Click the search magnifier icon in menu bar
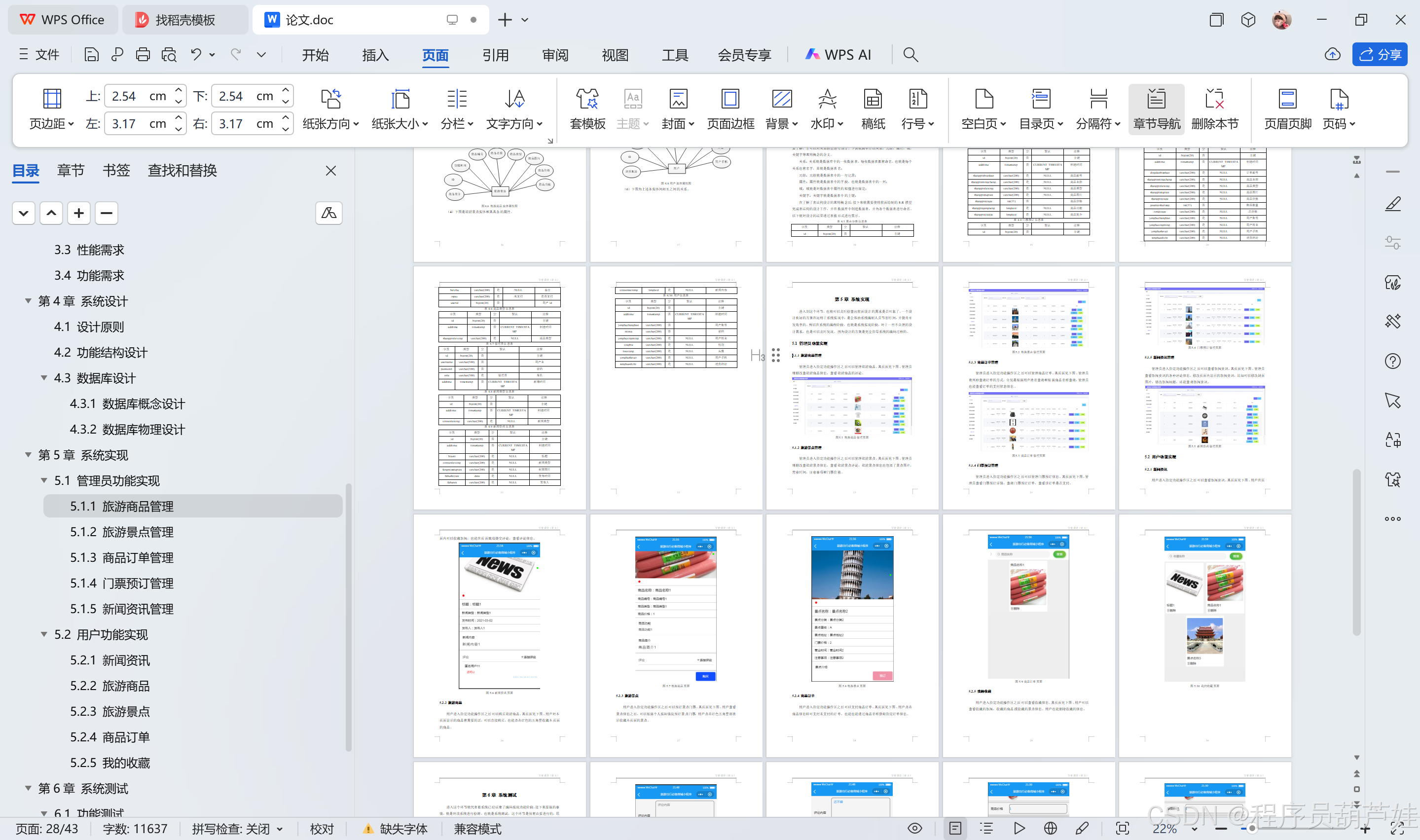Image resolution: width=1420 pixels, height=840 pixels. pos(910,54)
